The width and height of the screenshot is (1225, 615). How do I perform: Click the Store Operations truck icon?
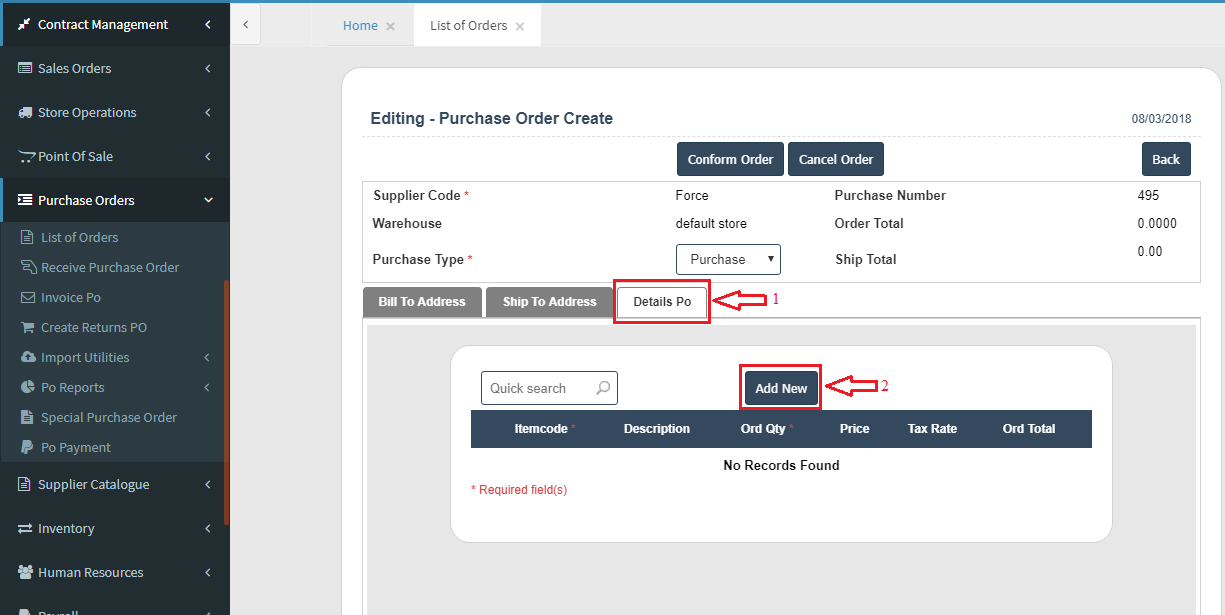25,112
